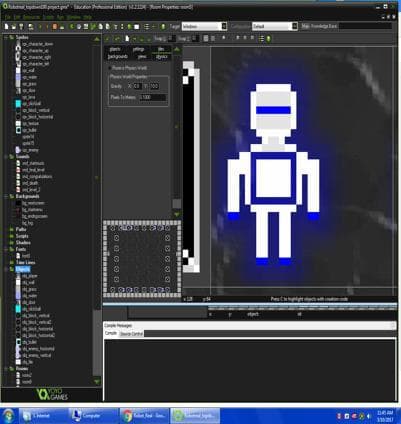Select font0 under the Fonts folder

26,256
